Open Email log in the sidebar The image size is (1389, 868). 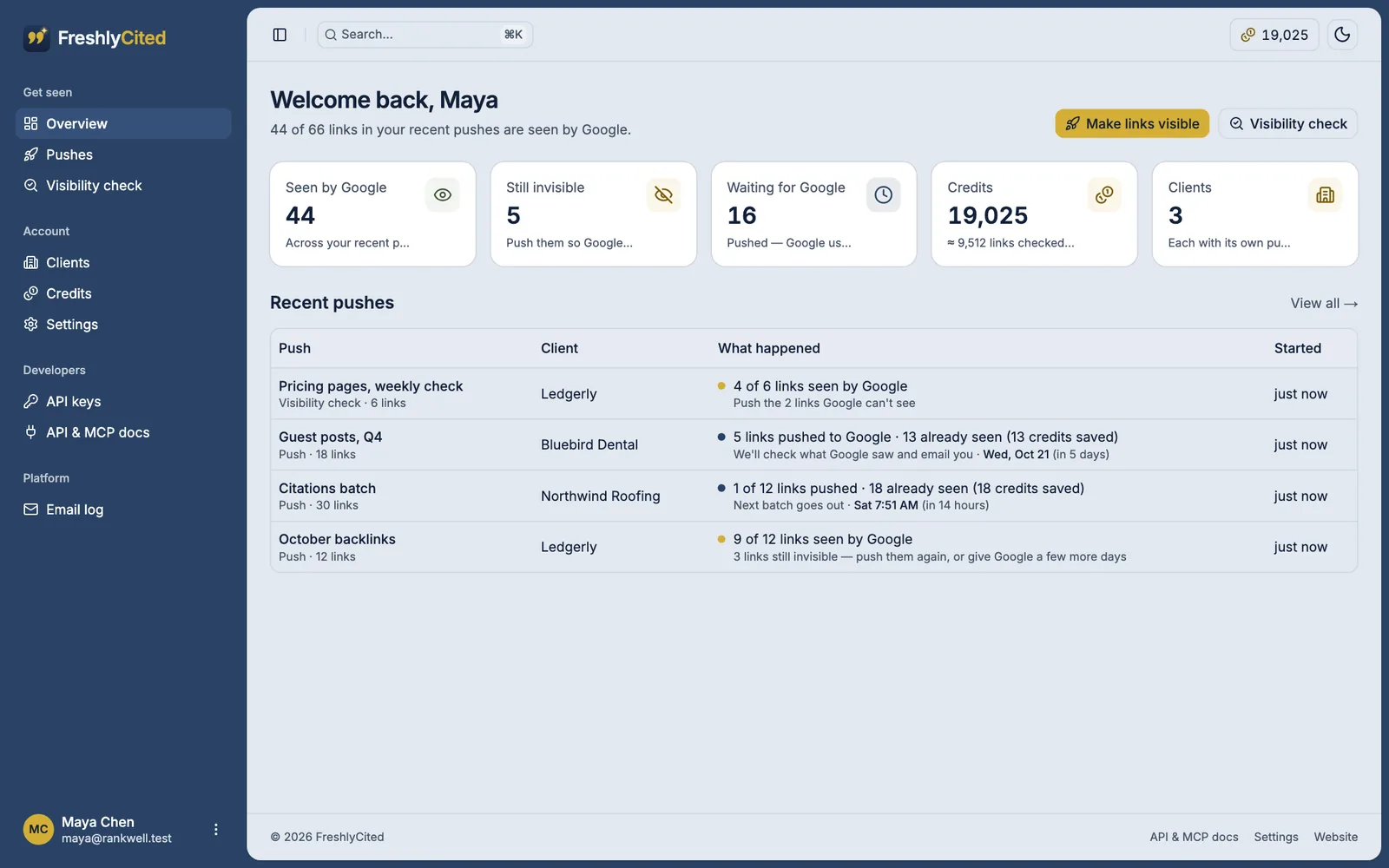[123, 510]
